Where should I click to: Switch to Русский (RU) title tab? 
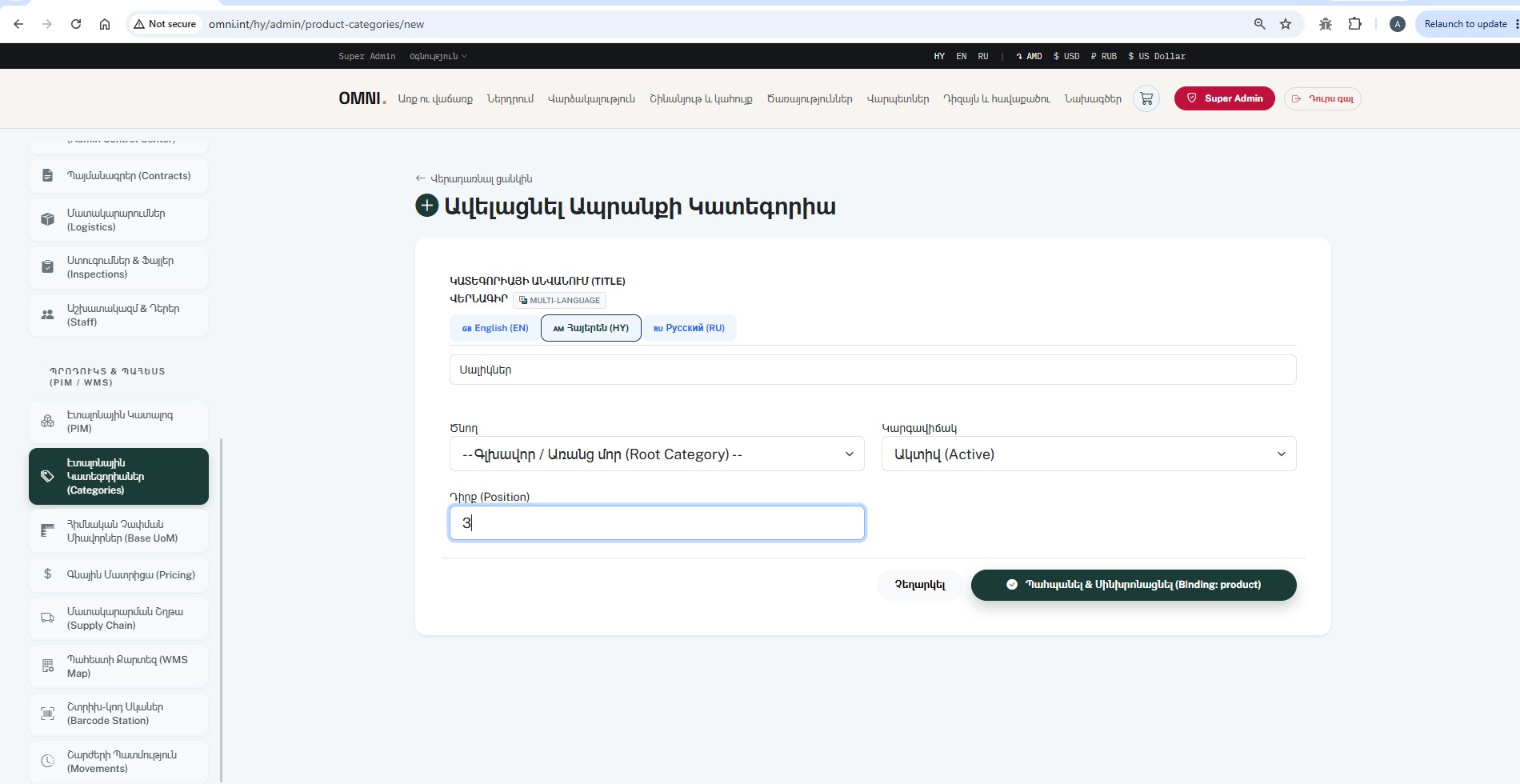tap(690, 328)
